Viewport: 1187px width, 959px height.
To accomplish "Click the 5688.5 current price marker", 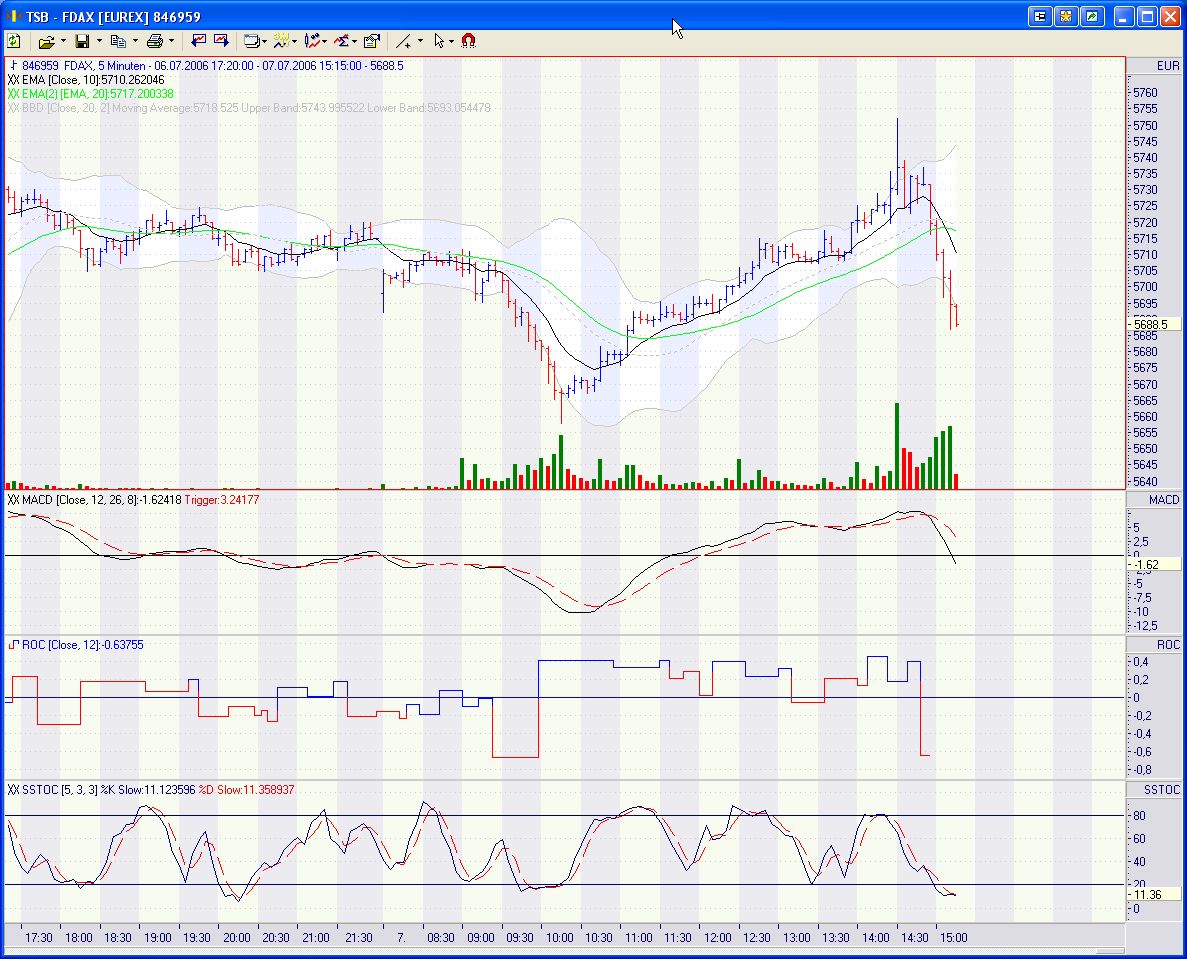I will click(x=1154, y=324).
